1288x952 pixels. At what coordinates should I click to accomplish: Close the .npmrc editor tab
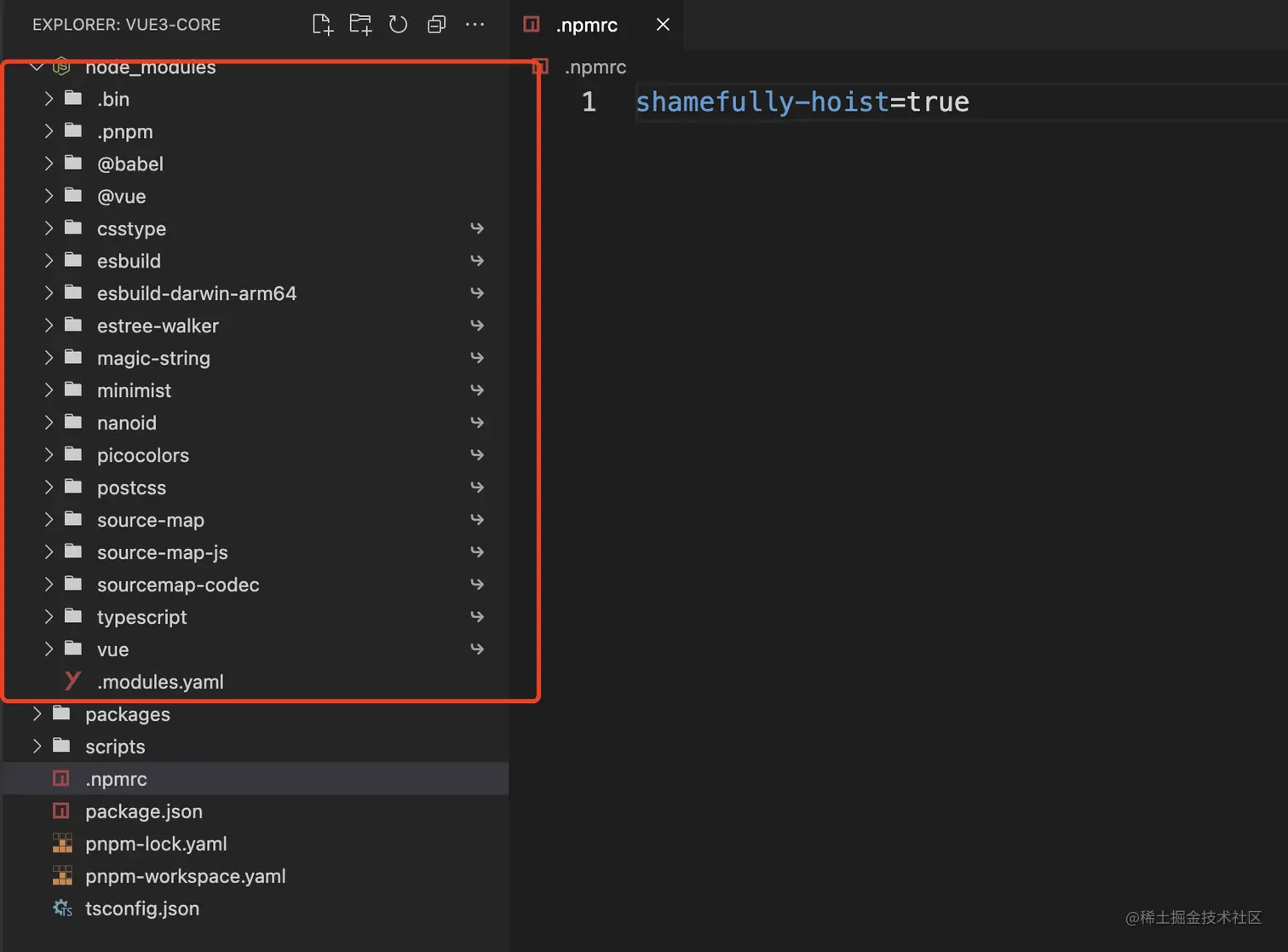click(663, 25)
